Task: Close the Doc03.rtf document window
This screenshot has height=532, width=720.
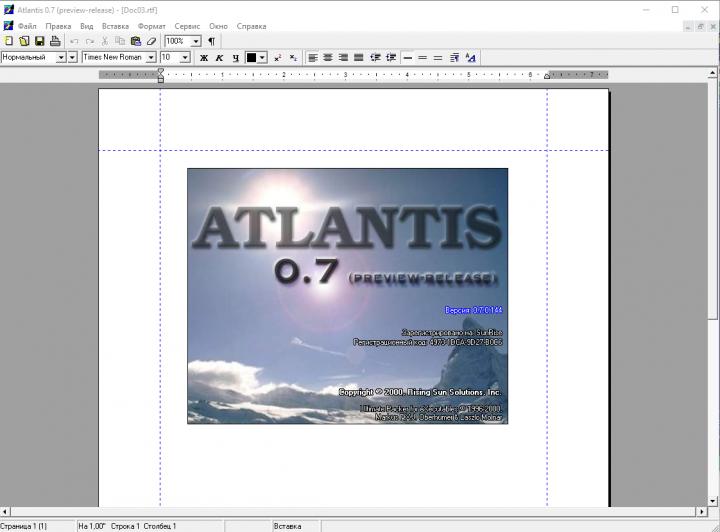Action: coord(713,27)
